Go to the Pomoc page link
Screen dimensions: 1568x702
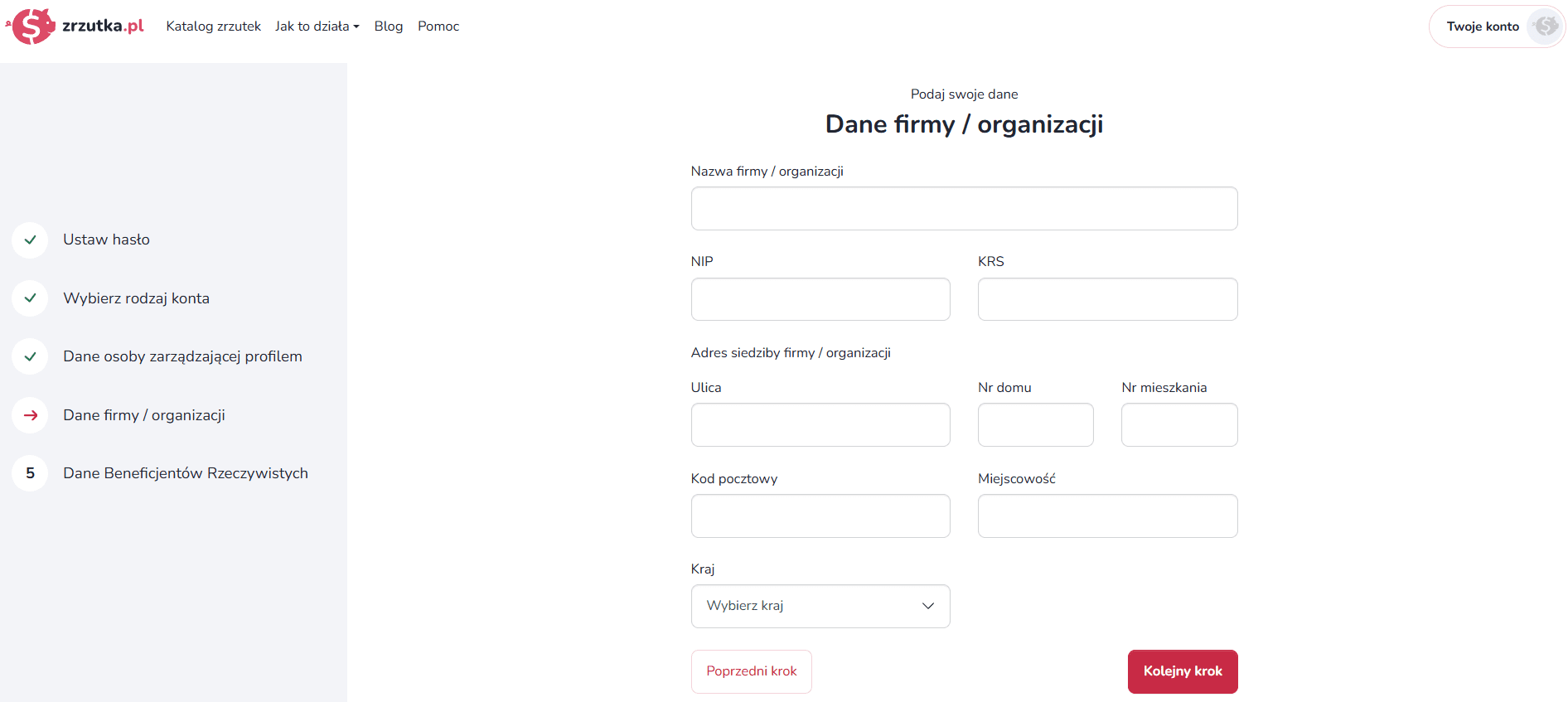click(438, 27)
